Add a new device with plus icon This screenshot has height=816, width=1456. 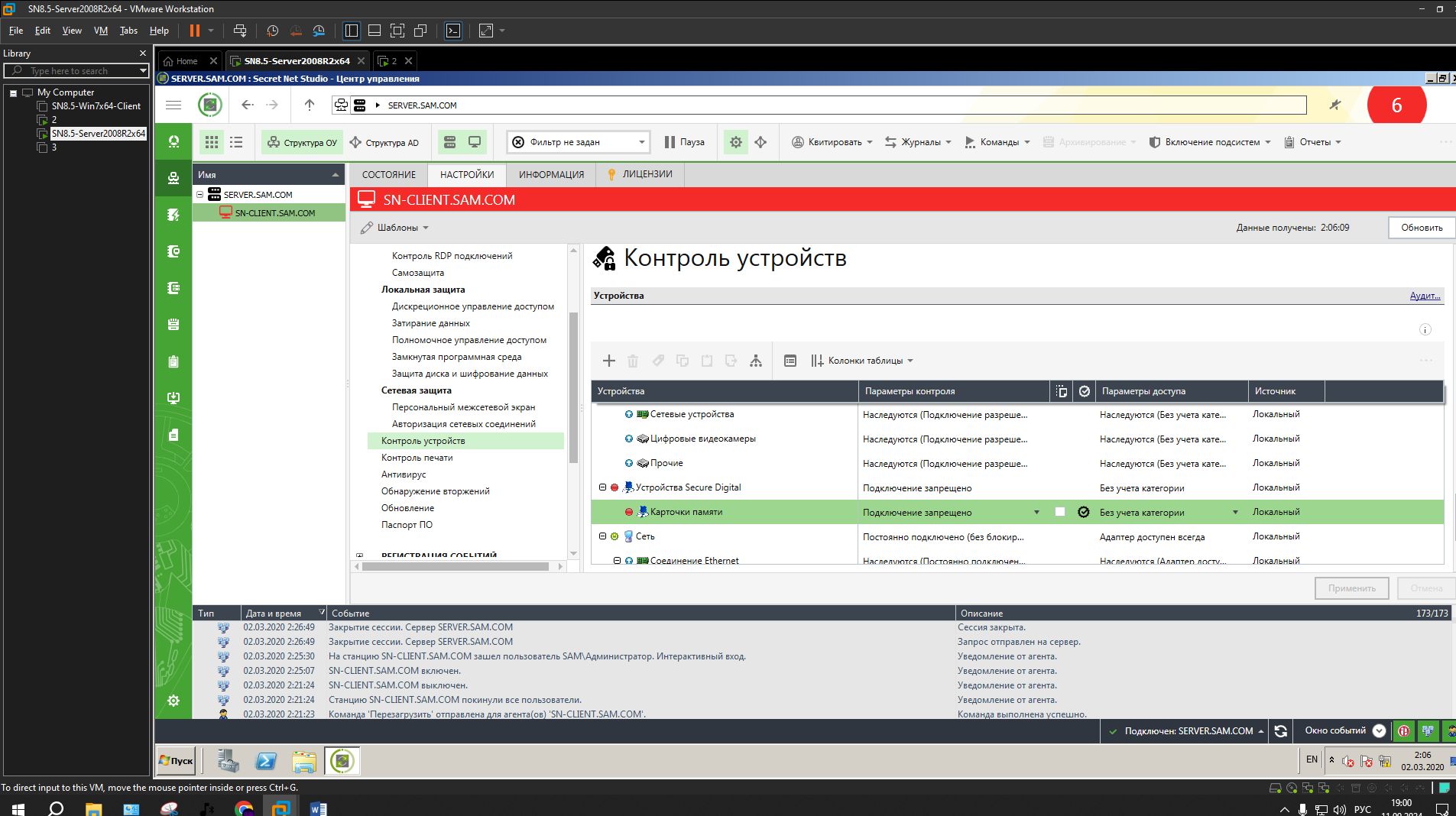point(609,361)
